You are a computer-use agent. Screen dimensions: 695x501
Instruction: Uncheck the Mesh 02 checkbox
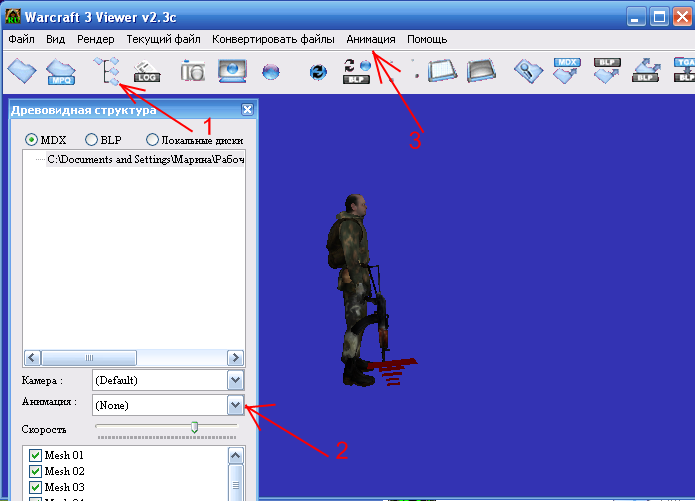tap(35, 471)
